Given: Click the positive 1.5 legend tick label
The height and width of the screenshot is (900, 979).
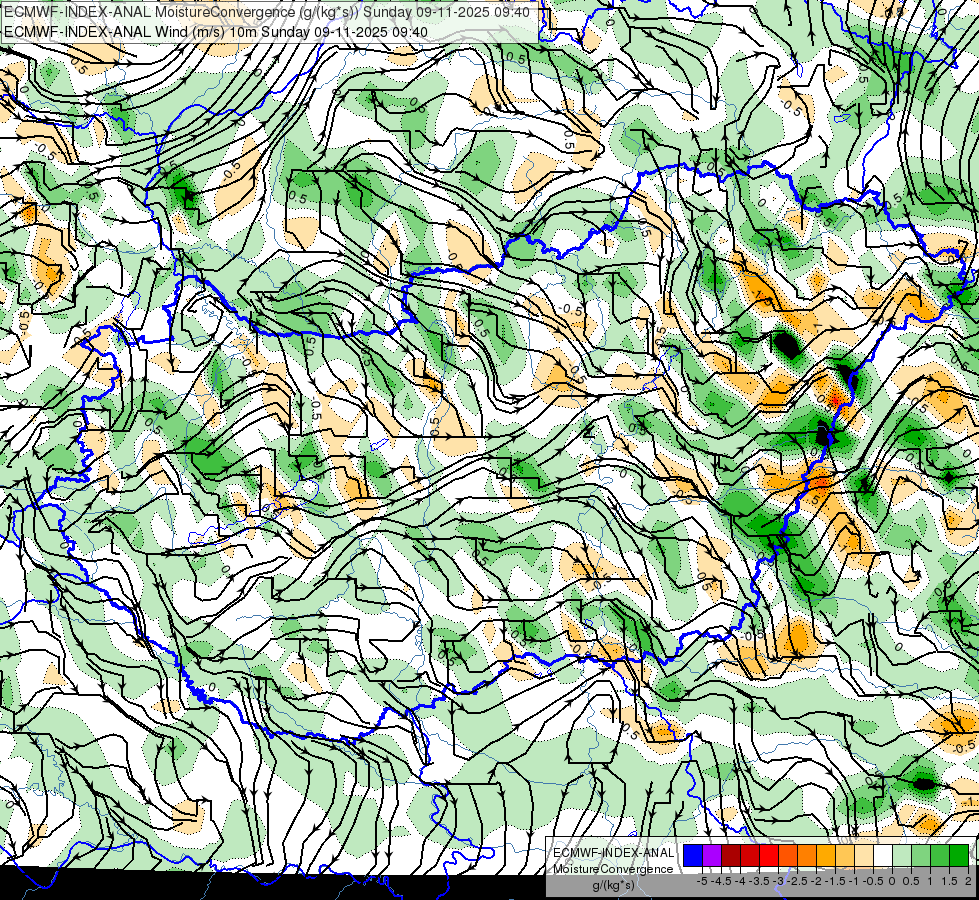Looking at the screenshot, I should pyautogui.click(x=950, y=881).
